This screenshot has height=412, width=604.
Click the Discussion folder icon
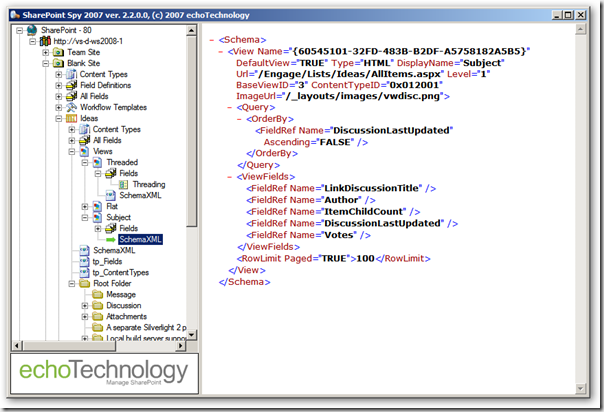coord(97,305)
